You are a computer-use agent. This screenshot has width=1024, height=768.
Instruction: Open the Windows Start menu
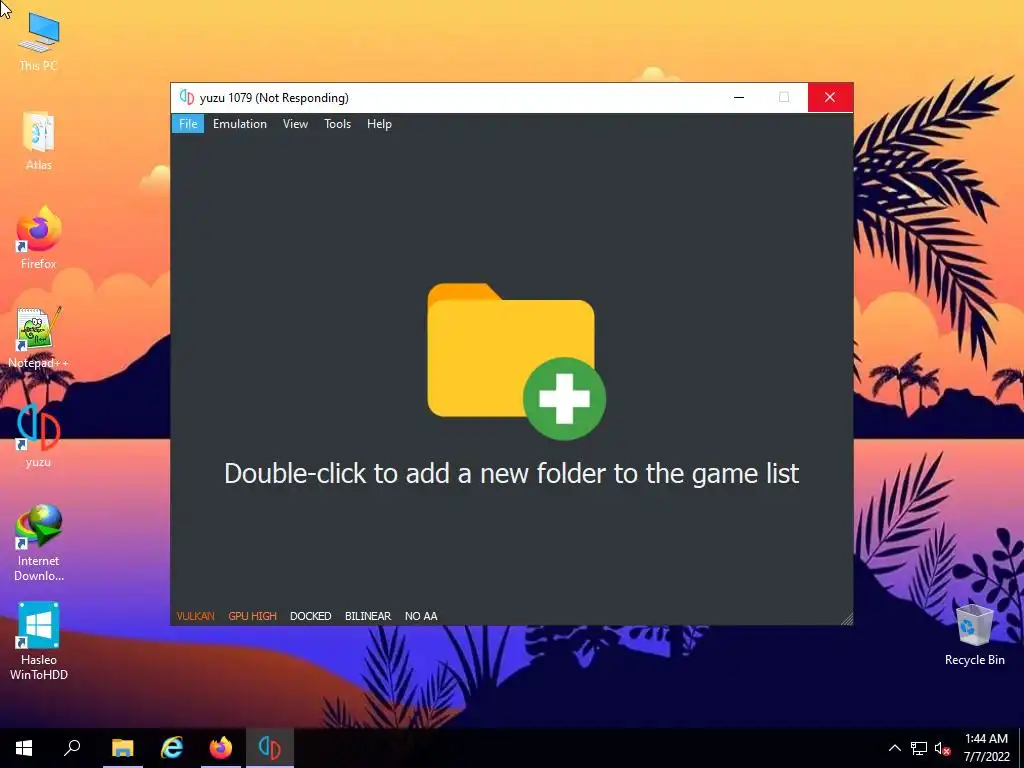tap(24, 748)
